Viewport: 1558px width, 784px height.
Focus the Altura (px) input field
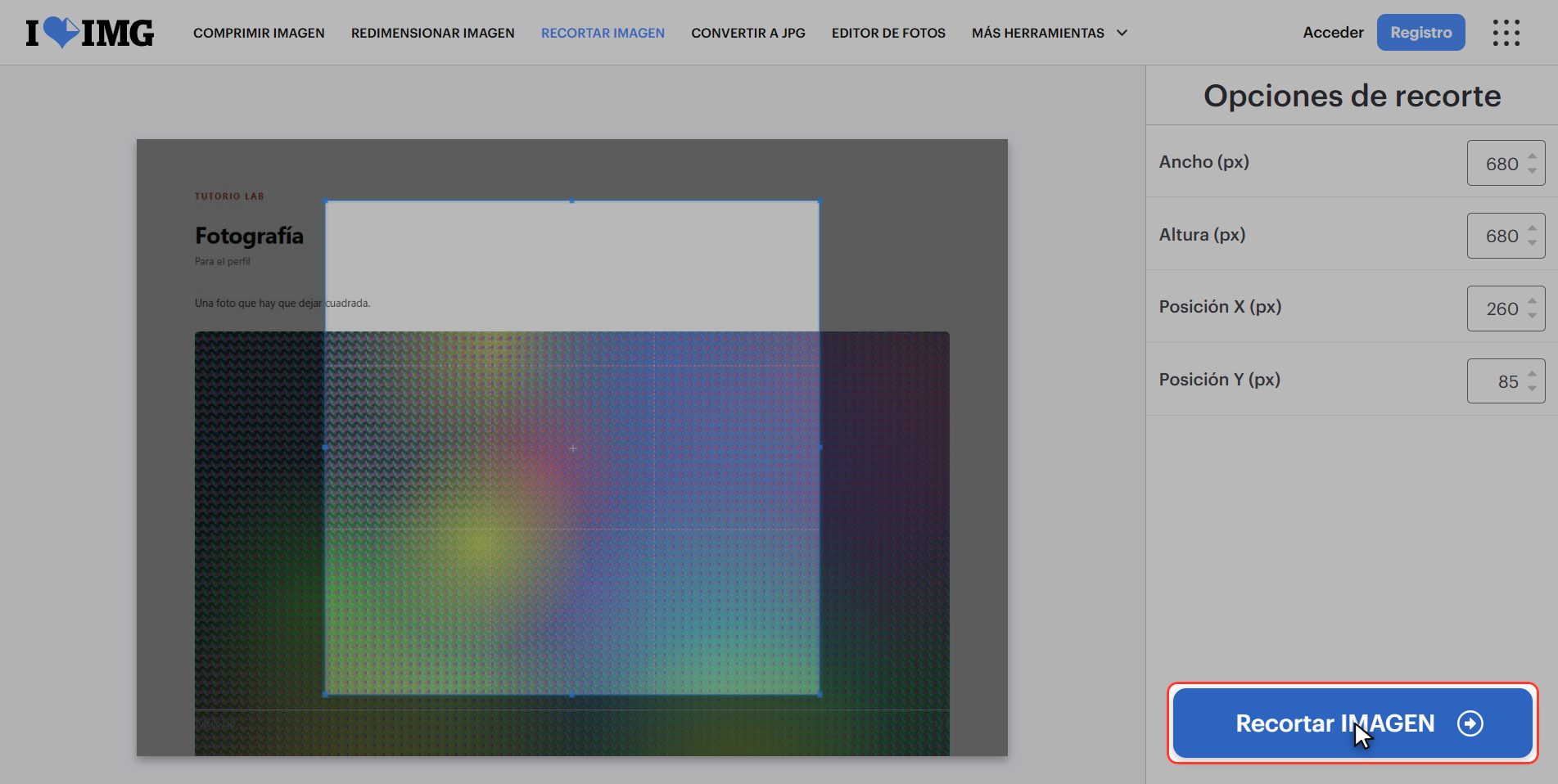pyautogui.click(x=1506, y=236)
